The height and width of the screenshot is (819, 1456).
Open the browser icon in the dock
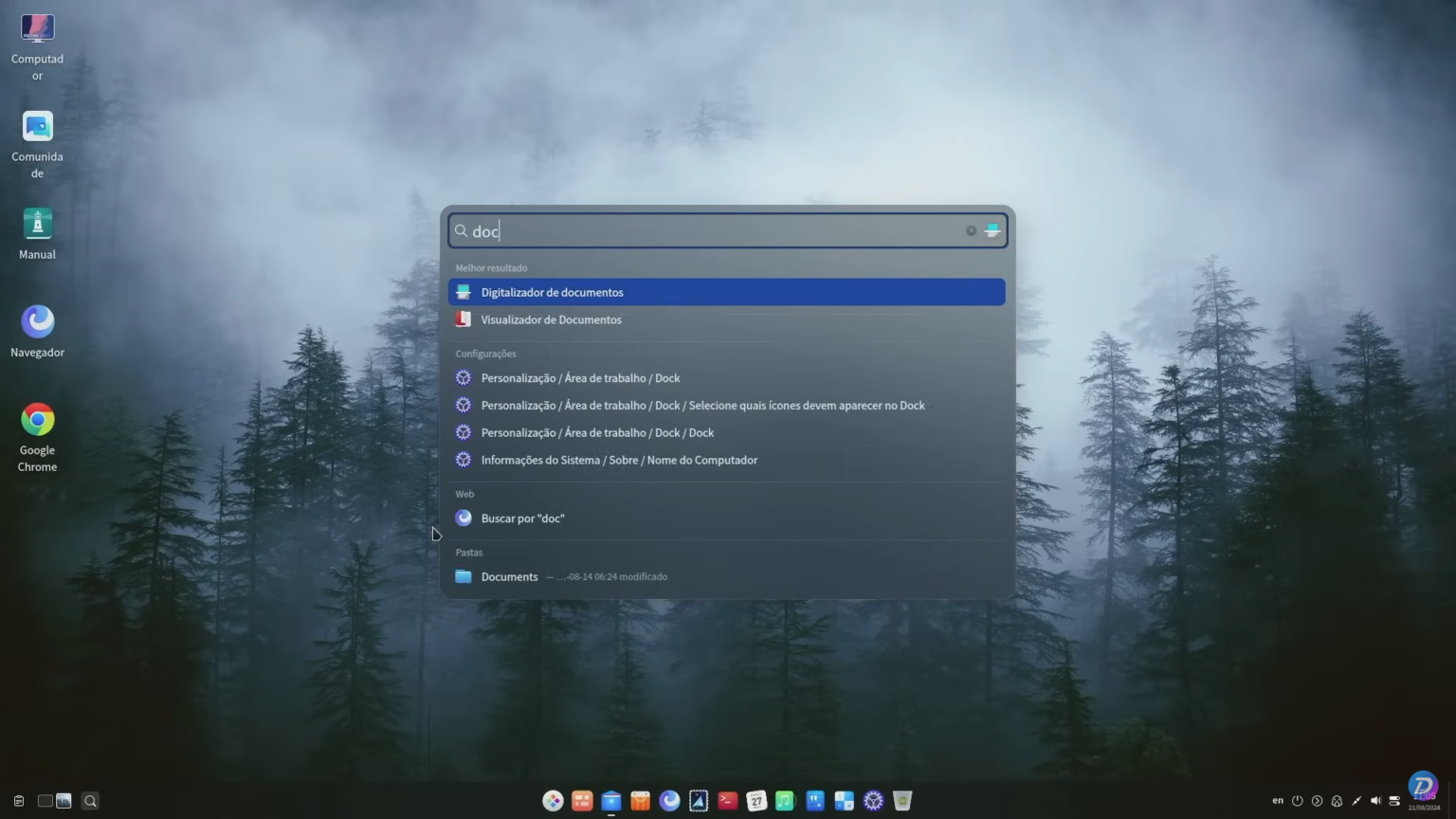670,801
